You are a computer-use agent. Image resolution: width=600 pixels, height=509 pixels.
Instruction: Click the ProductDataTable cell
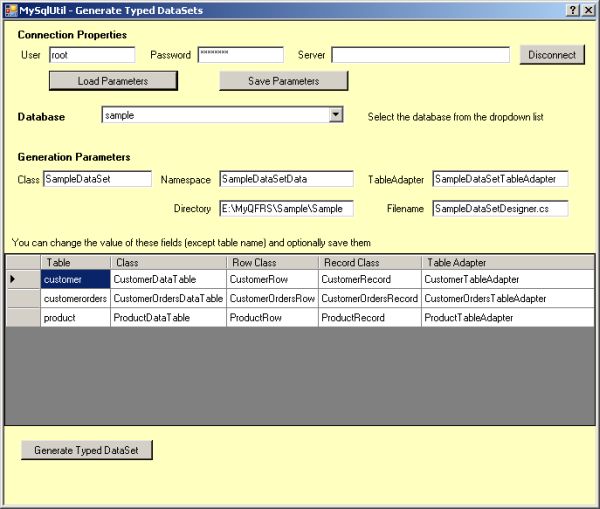[168, 318]
